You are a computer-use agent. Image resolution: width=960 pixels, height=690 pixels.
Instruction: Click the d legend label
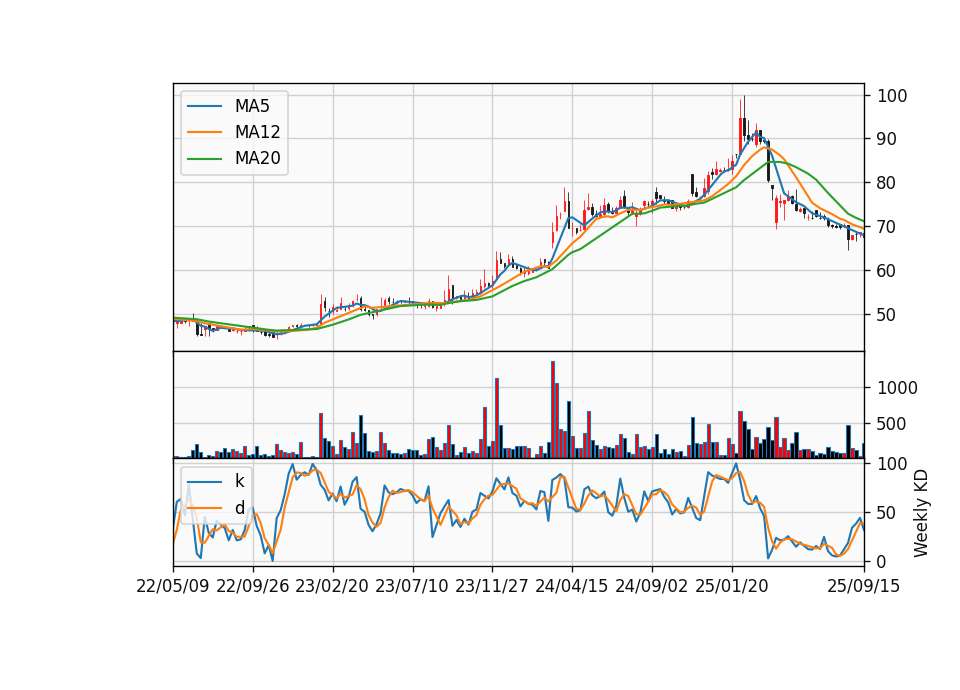(x=239, y=508)
